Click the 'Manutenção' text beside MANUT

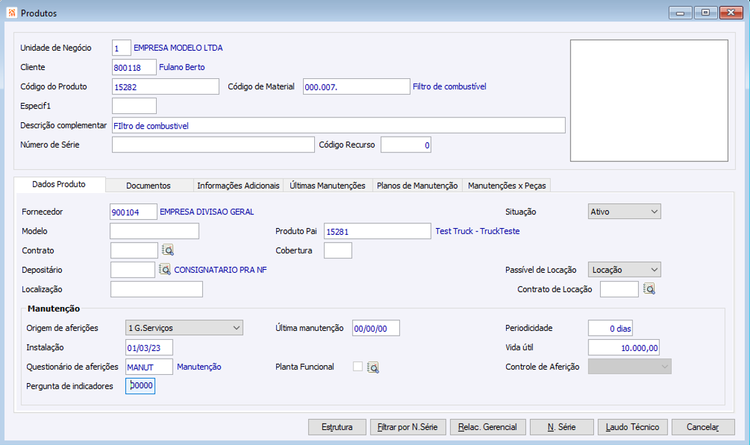tap(199, 367)
